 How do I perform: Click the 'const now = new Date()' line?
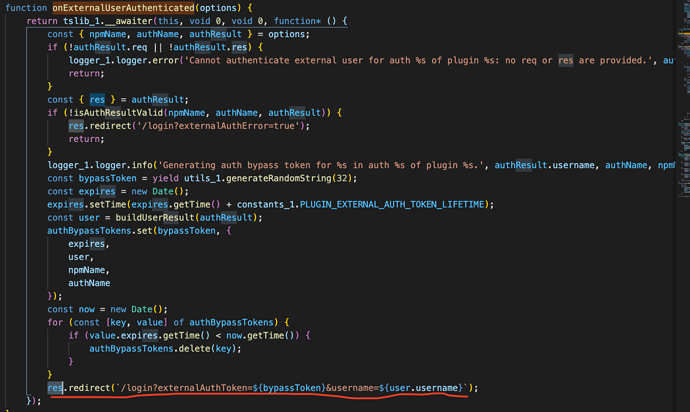coord(107,309)
